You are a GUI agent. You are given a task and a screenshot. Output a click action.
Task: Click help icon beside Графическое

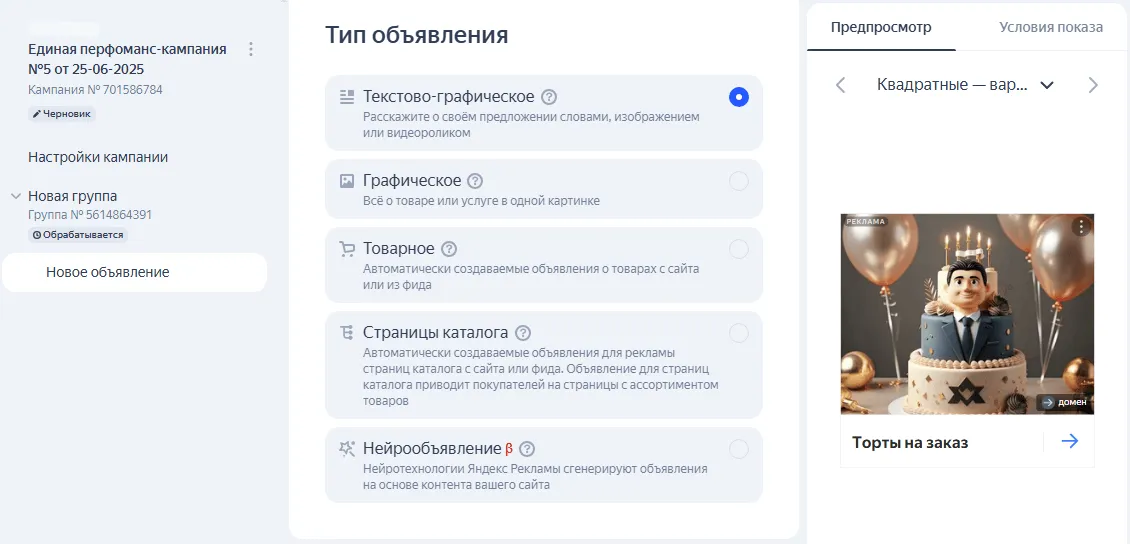pyautogui.click(x=475, y=181)
